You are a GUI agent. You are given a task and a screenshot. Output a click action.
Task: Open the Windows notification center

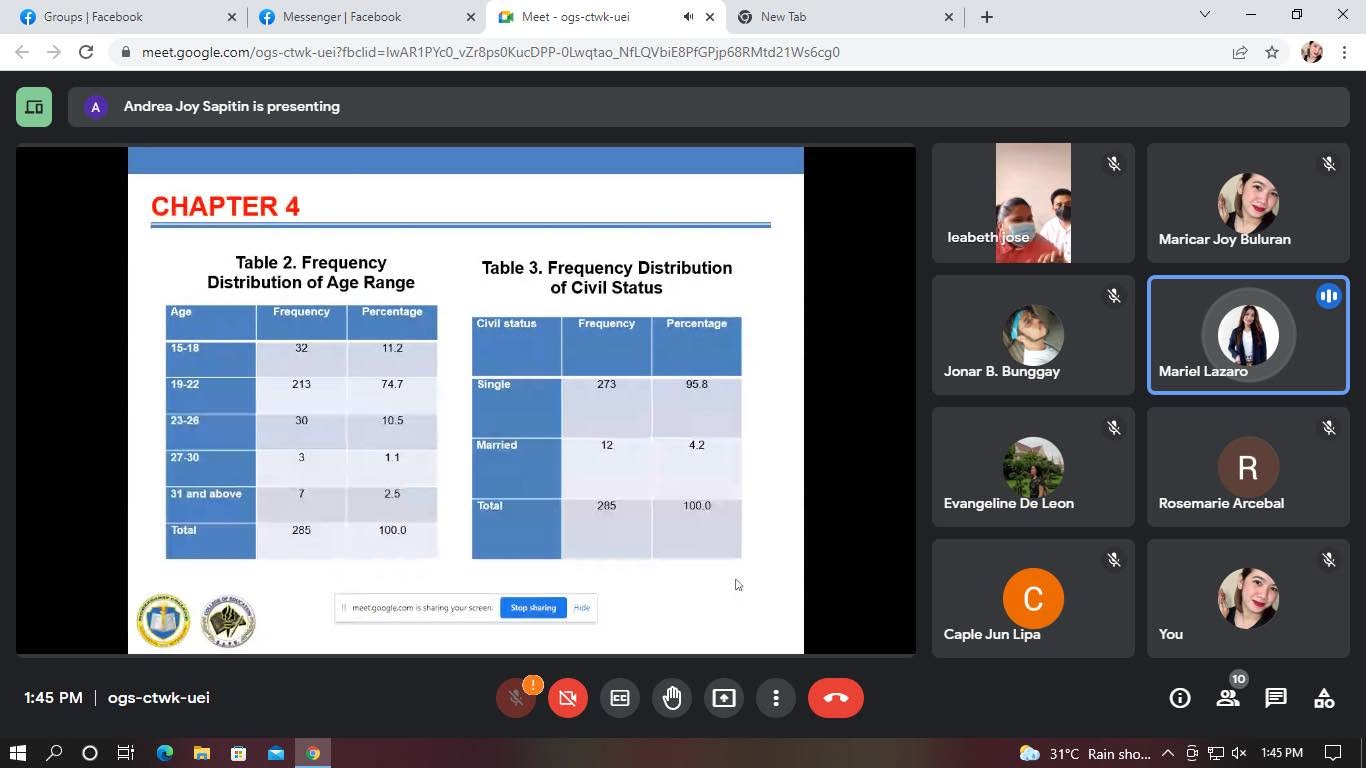click(x=1333, y=753)
